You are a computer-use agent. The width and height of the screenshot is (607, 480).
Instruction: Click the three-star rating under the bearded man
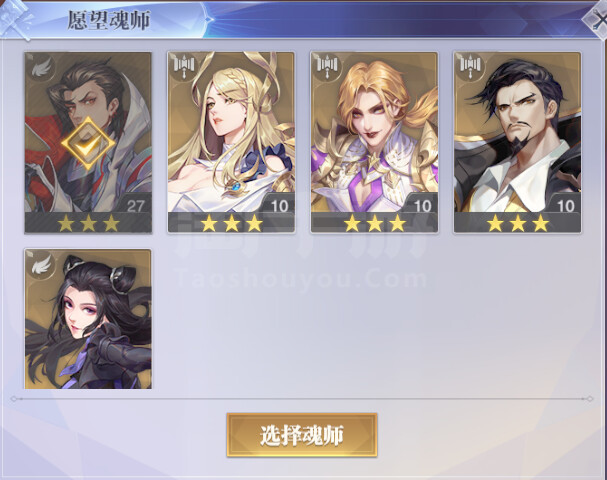pyautogui.click(x=518, y=223)
